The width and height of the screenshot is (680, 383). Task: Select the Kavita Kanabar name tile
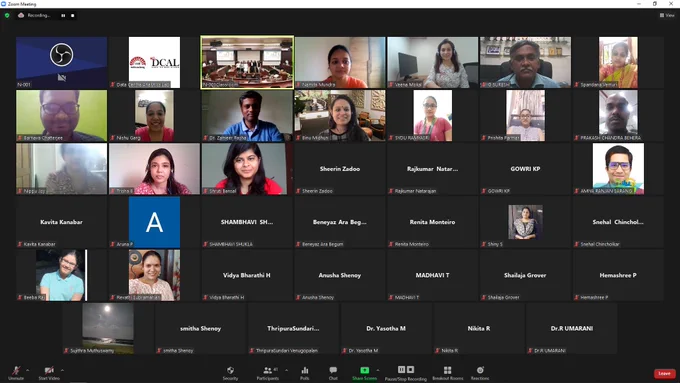tap(62, 222)
